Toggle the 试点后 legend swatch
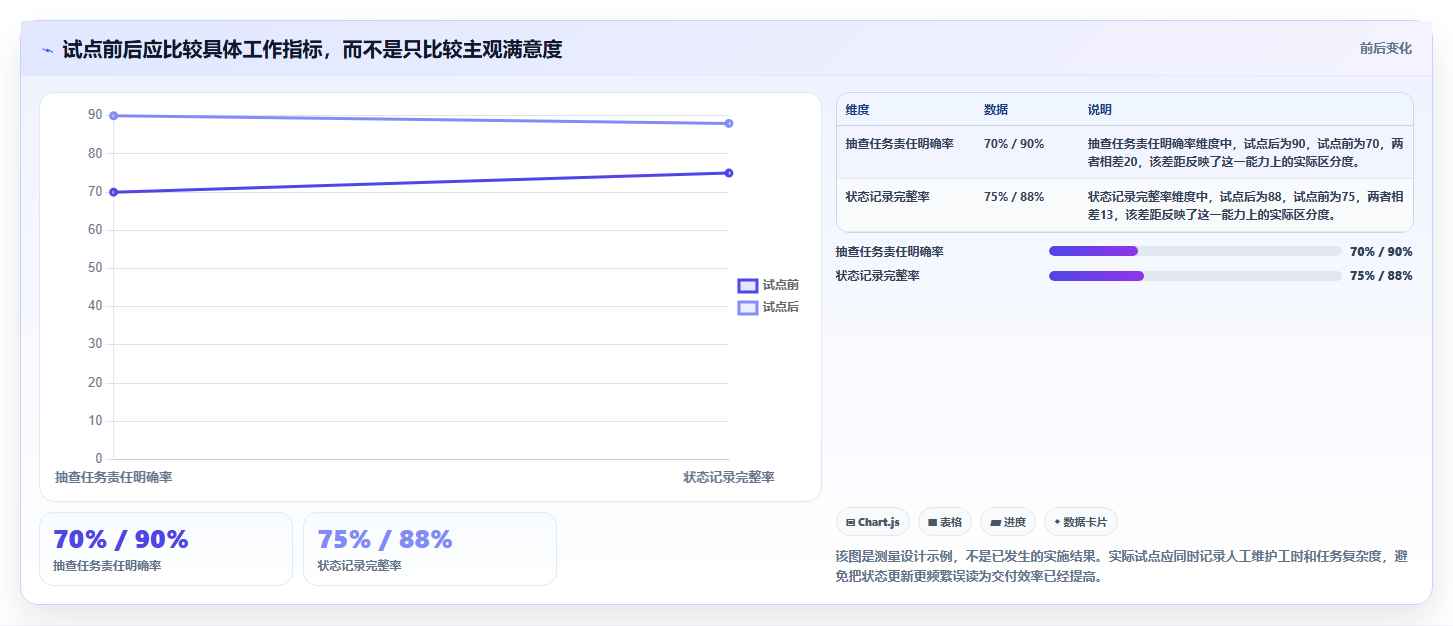Screen dimensions: 1453x626 pyautogui.click(x=748, y=308)
